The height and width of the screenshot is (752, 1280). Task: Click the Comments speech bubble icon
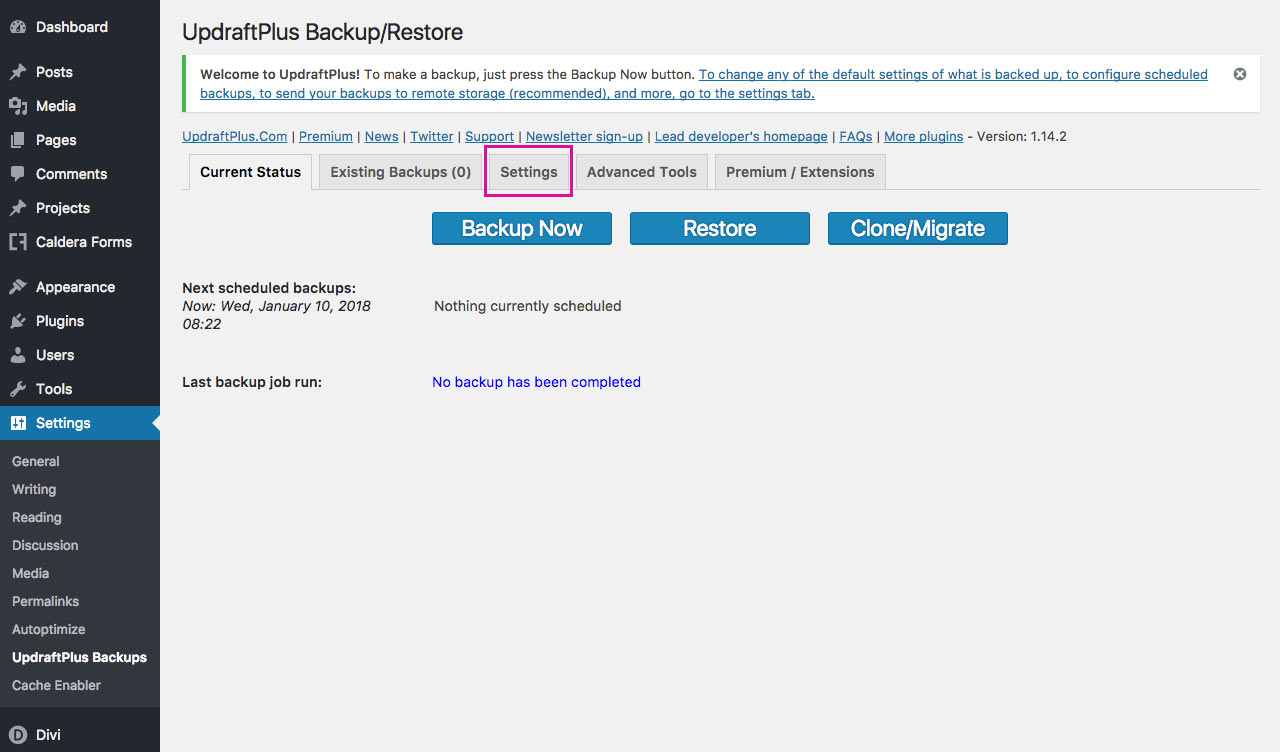coord(18,174)
